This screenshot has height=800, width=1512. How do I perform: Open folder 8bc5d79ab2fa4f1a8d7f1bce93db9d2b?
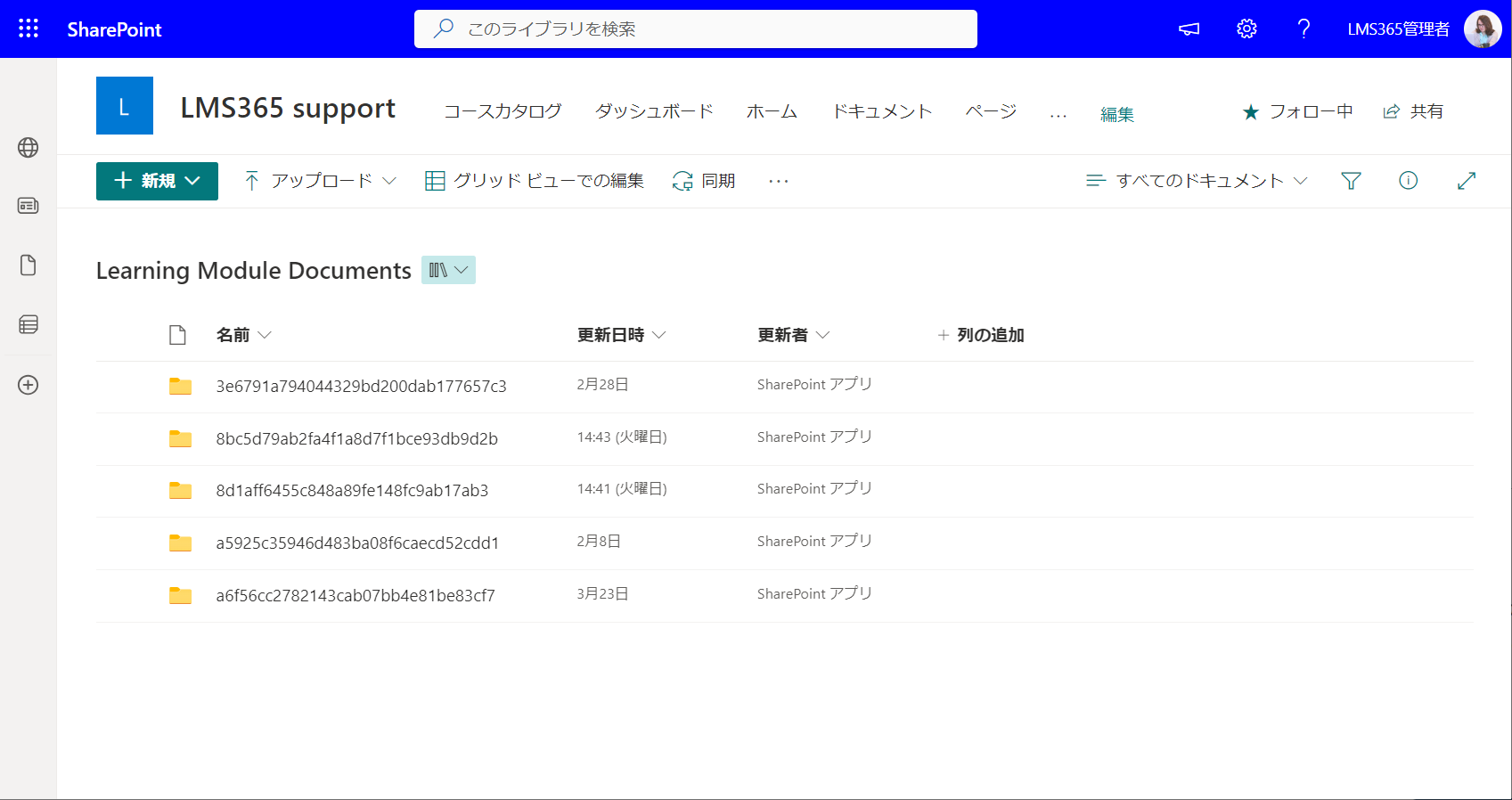356,438
